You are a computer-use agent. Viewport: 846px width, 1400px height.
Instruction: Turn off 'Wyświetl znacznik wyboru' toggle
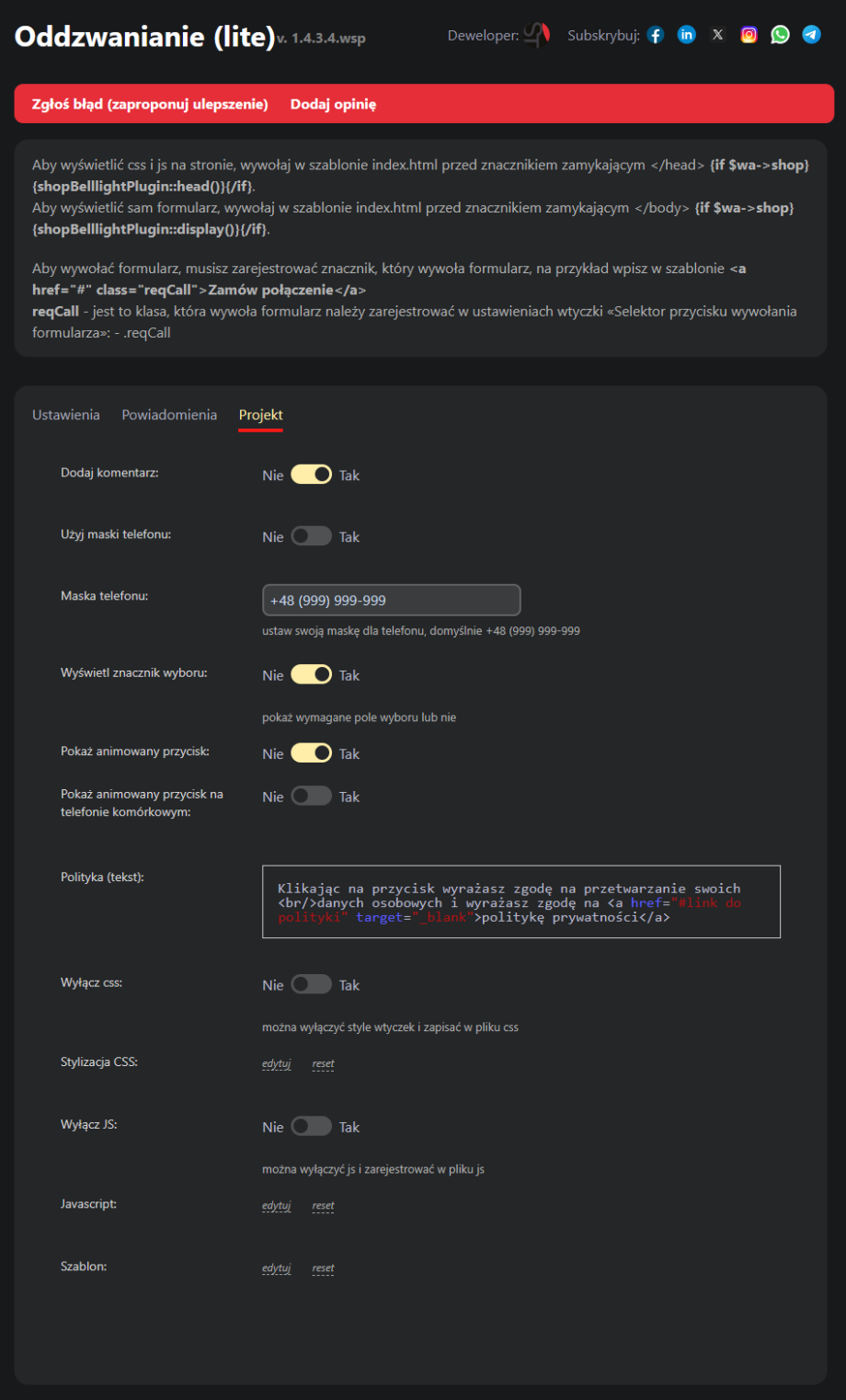(x=311, y=674)
